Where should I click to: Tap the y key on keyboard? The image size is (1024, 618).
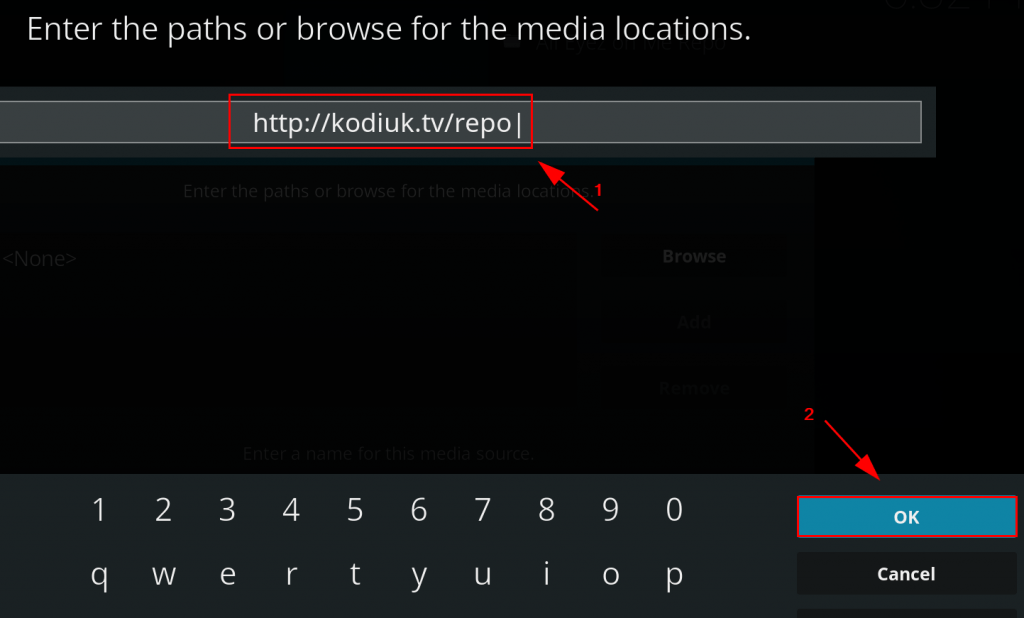(x=419, y=575)
